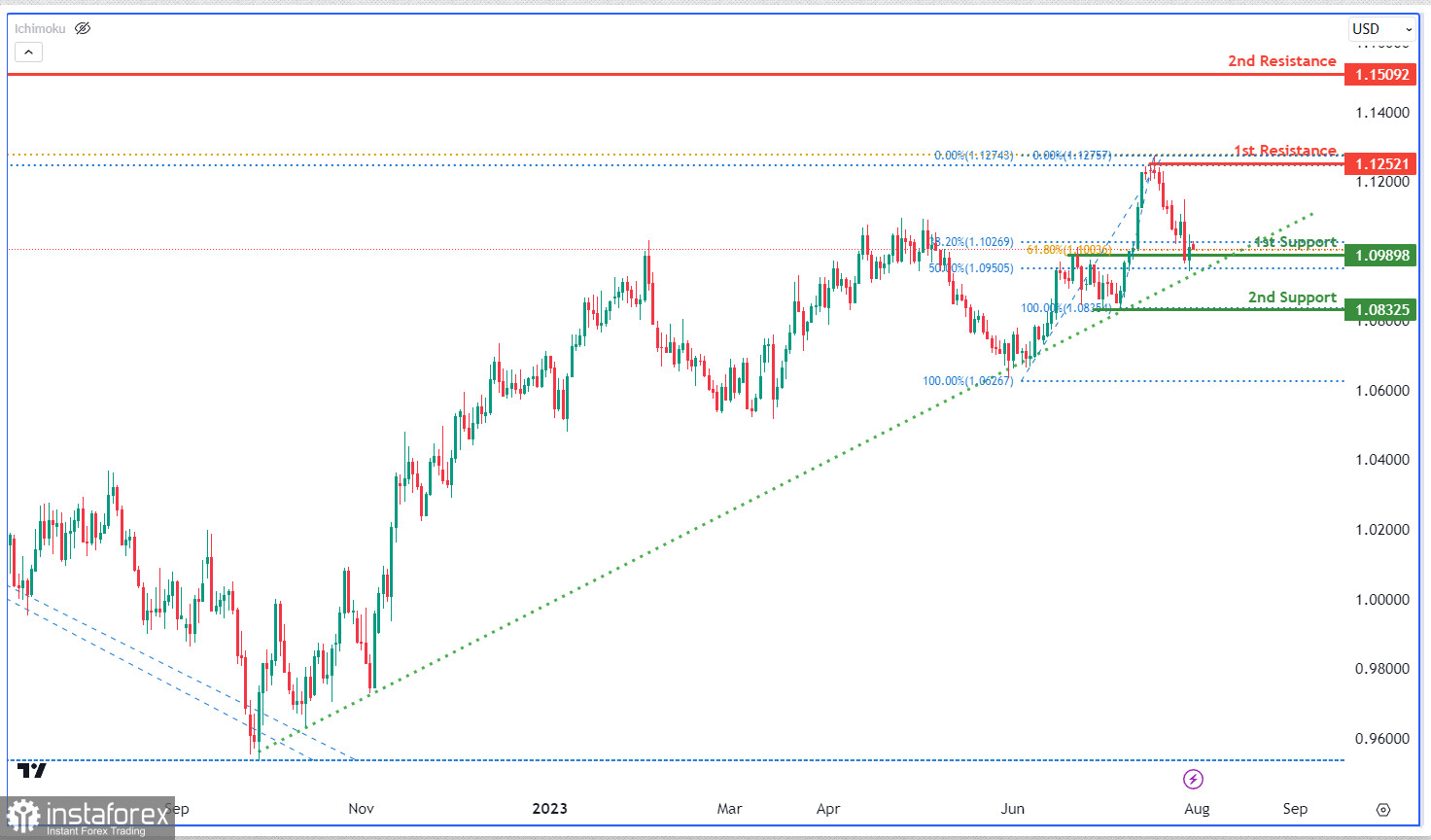The image size is (1431, 840).
Task: Click the 1.04000 price axis value
Action: (x=1381, y=460)
